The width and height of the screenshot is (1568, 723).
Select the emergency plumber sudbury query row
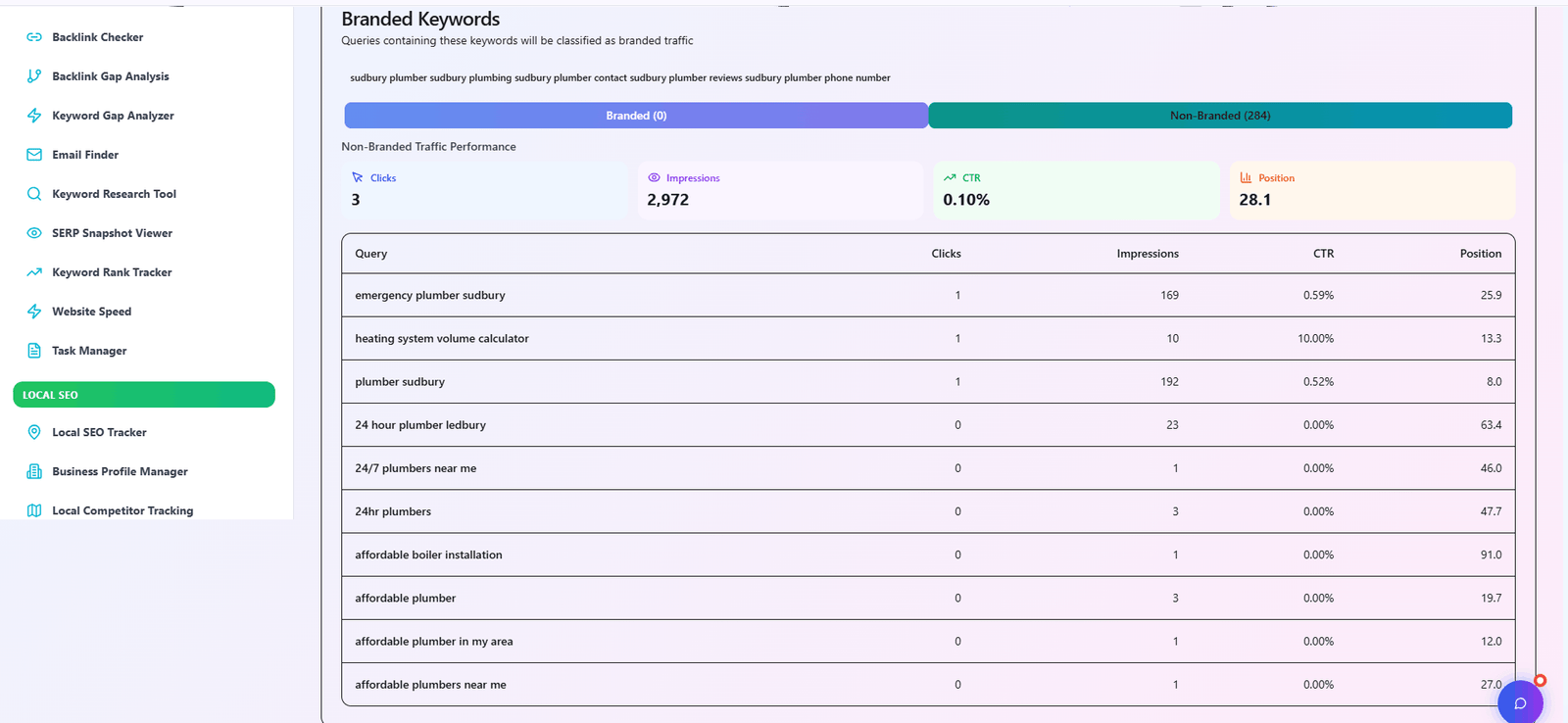pos(430,295)
